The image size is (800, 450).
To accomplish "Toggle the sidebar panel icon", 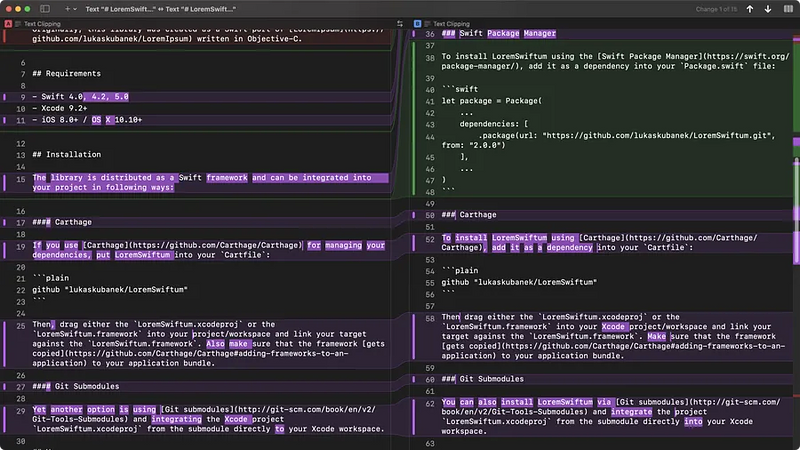I will pos(45,9).
